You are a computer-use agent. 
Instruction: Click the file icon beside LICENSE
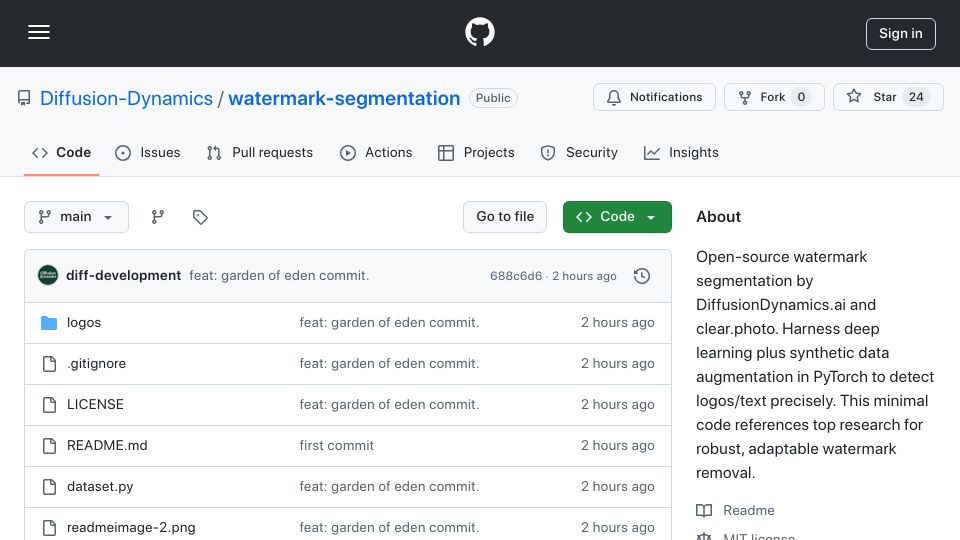coord(49,405)
